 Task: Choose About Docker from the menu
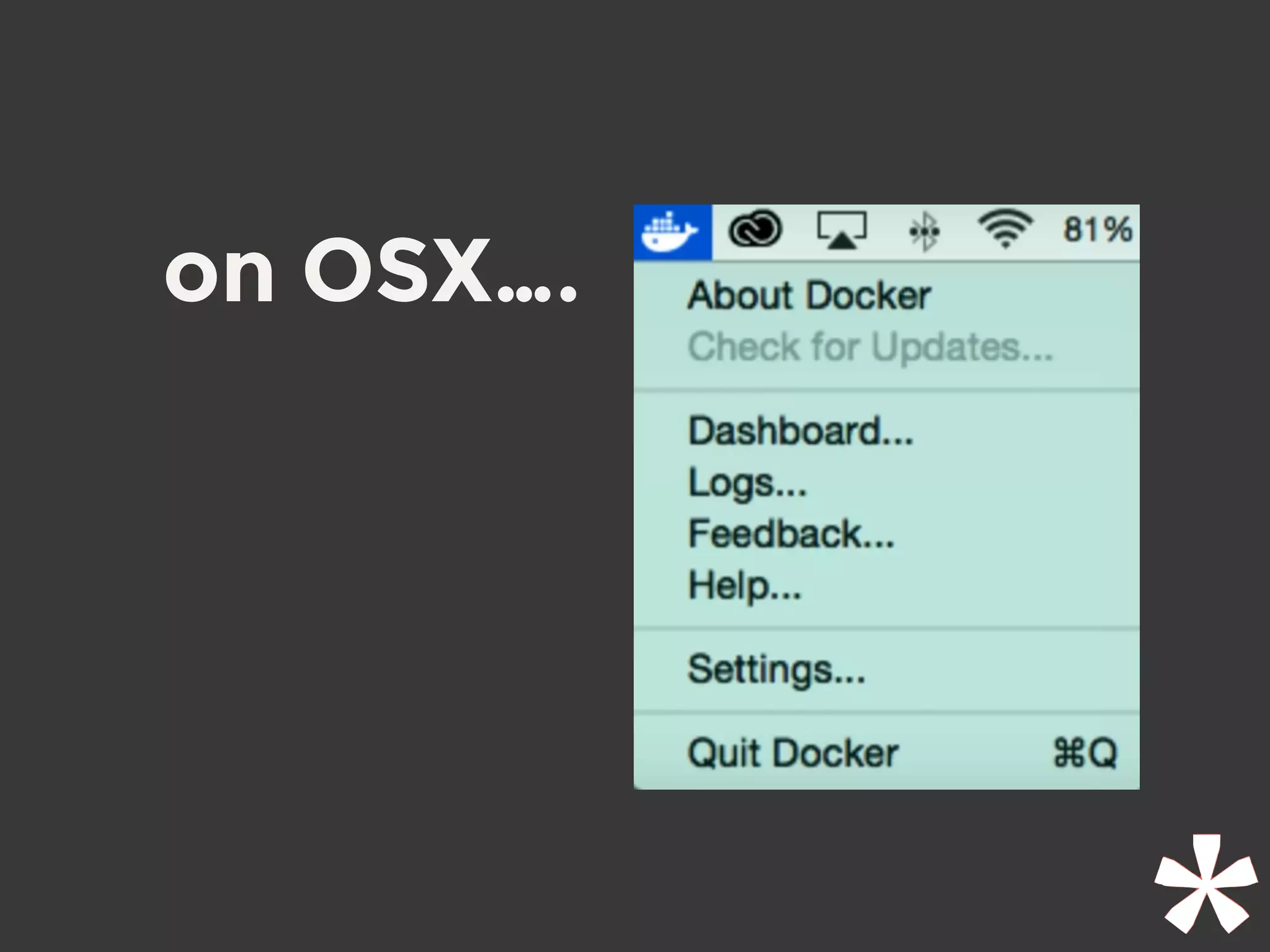887,295
